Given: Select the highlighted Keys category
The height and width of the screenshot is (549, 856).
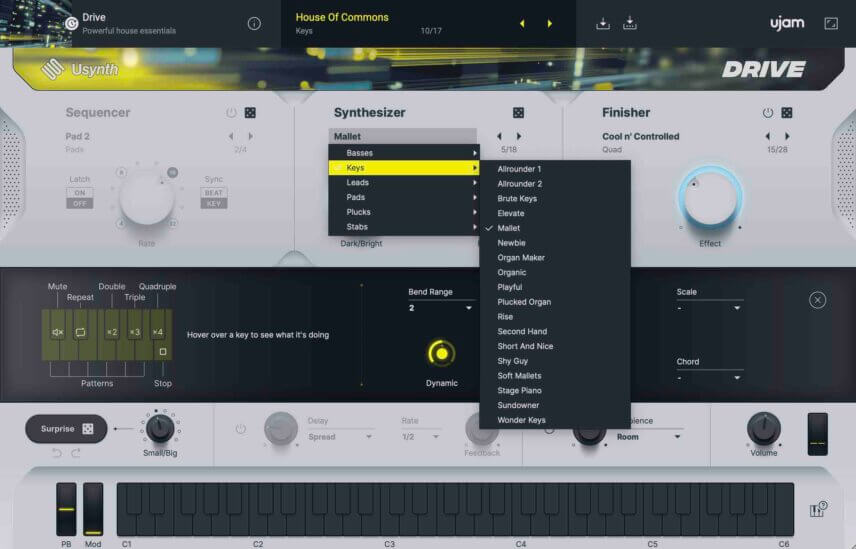Looking at the screenshot, I should point(403,168).
